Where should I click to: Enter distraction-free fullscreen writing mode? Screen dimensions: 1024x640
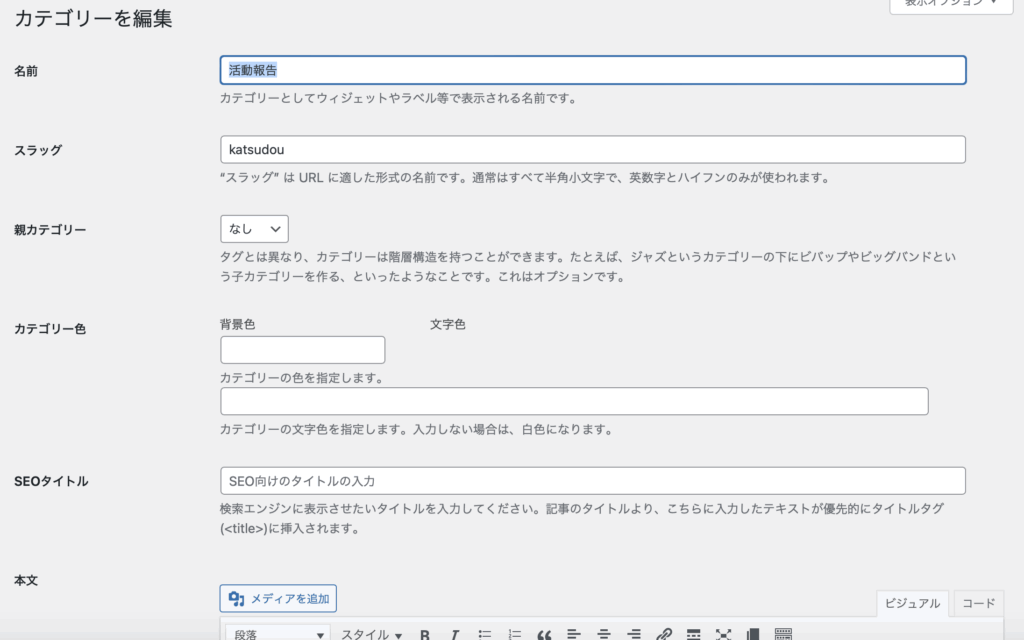(x=723, y=633)
